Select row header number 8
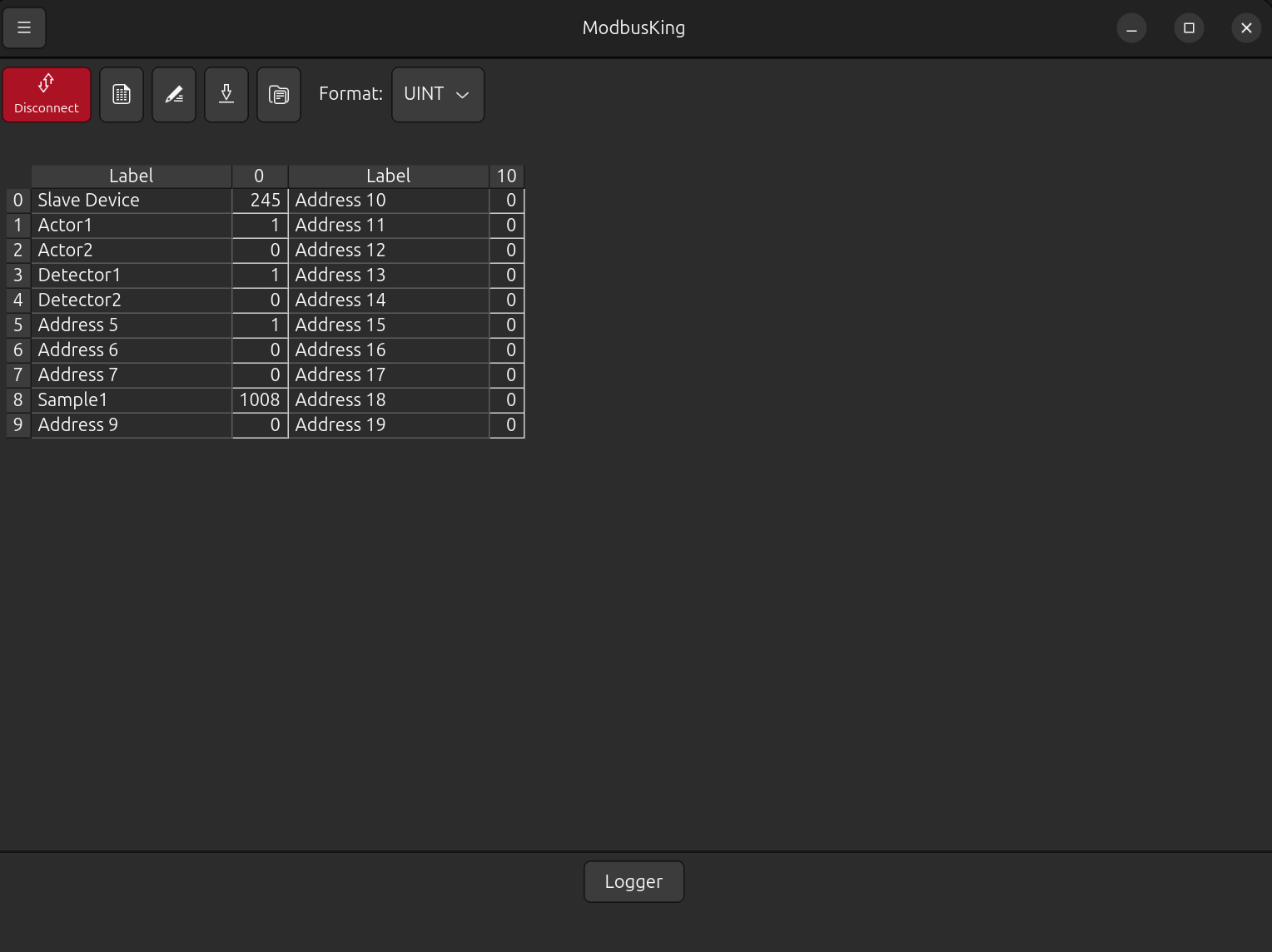Screen dimensions: 1272x952 pos(18,400)
